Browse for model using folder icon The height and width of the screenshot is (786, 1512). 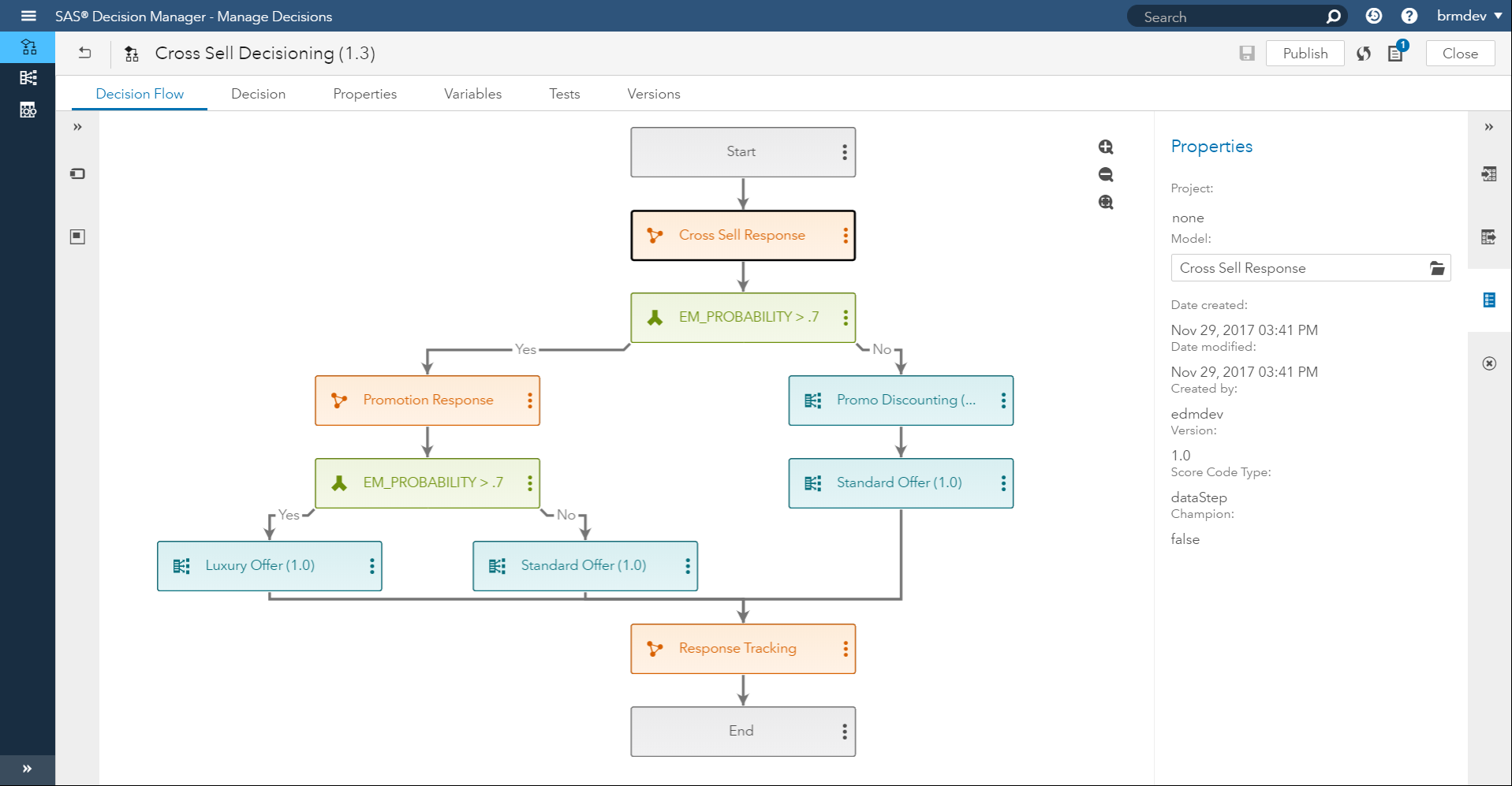[x=1436, y=268]
